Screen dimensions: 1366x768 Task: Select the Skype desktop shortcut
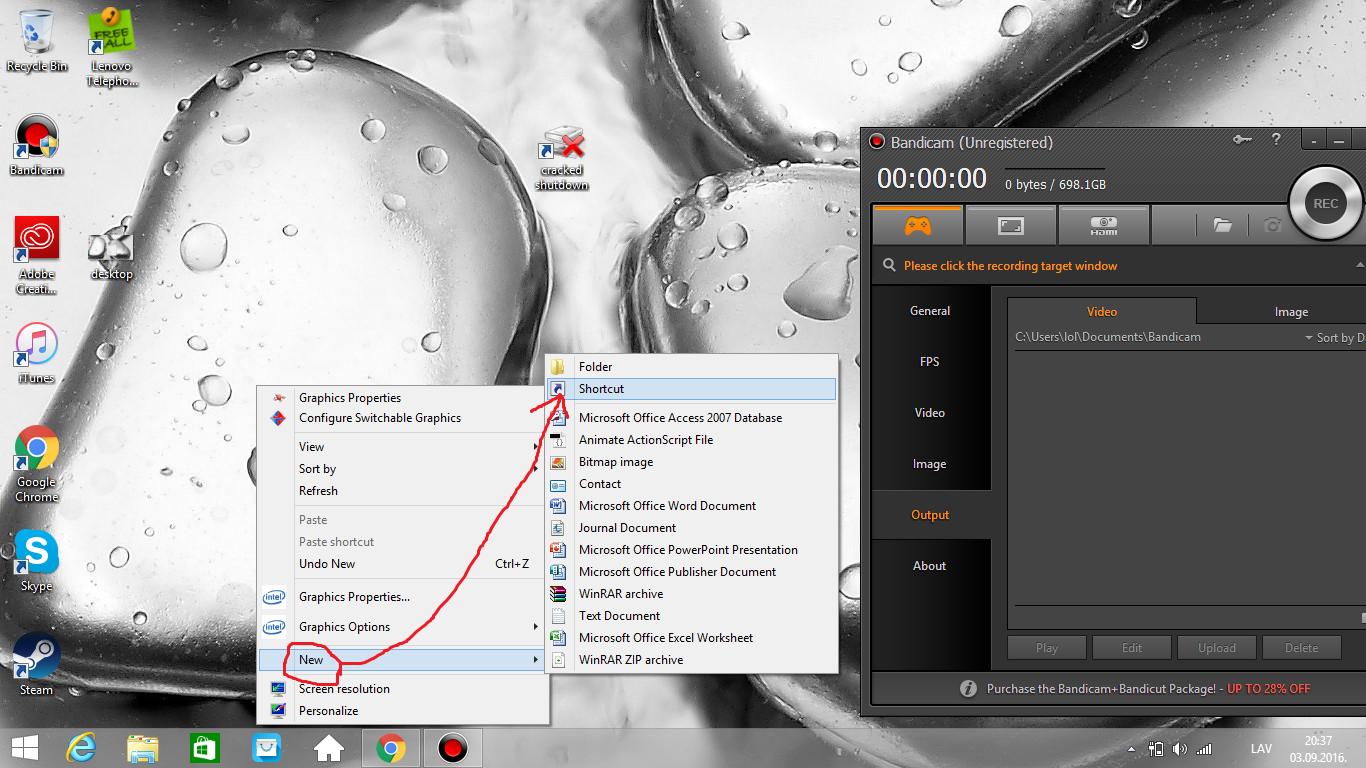(x=37, y=560)
